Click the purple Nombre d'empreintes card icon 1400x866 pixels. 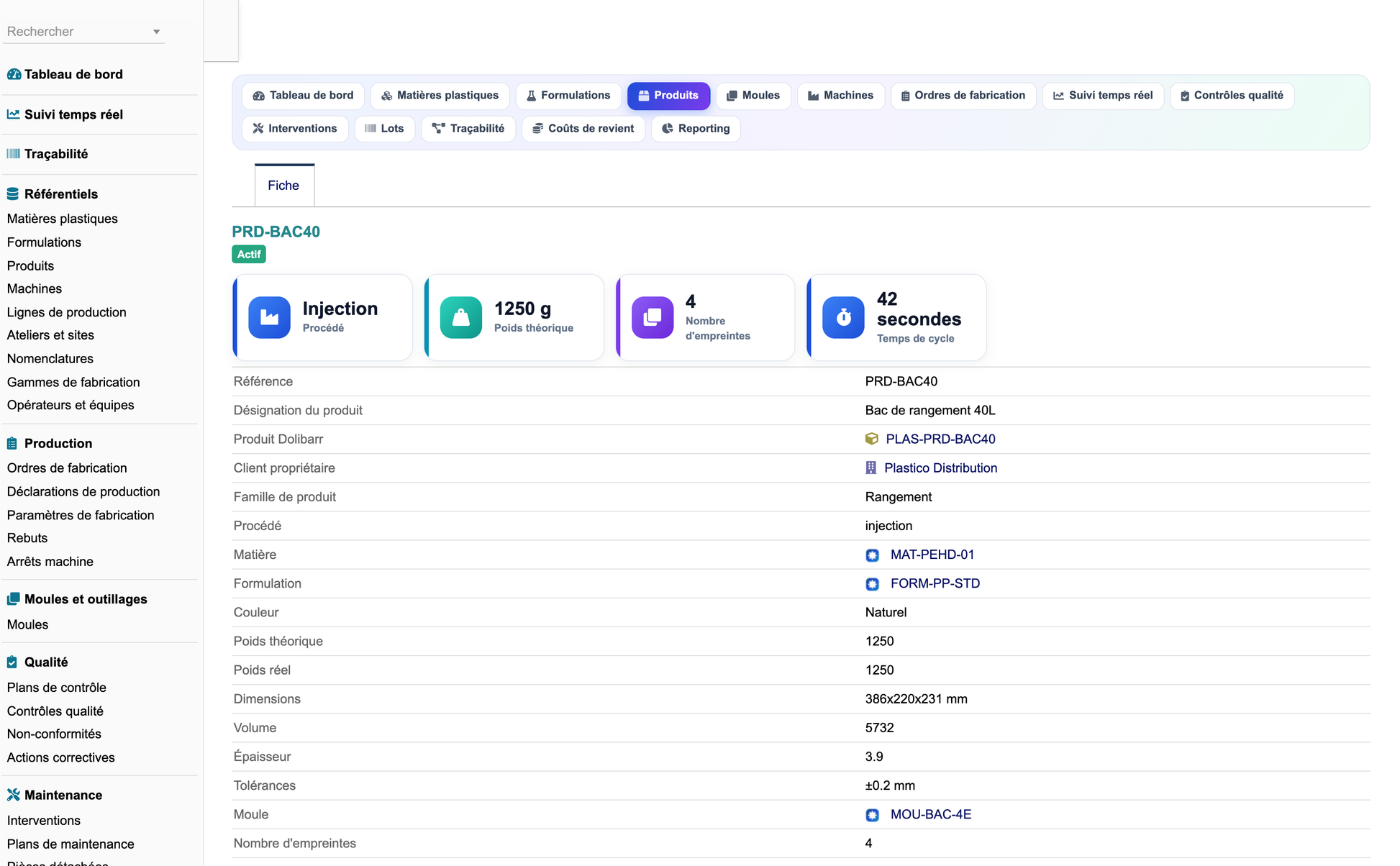coord(653,317)
